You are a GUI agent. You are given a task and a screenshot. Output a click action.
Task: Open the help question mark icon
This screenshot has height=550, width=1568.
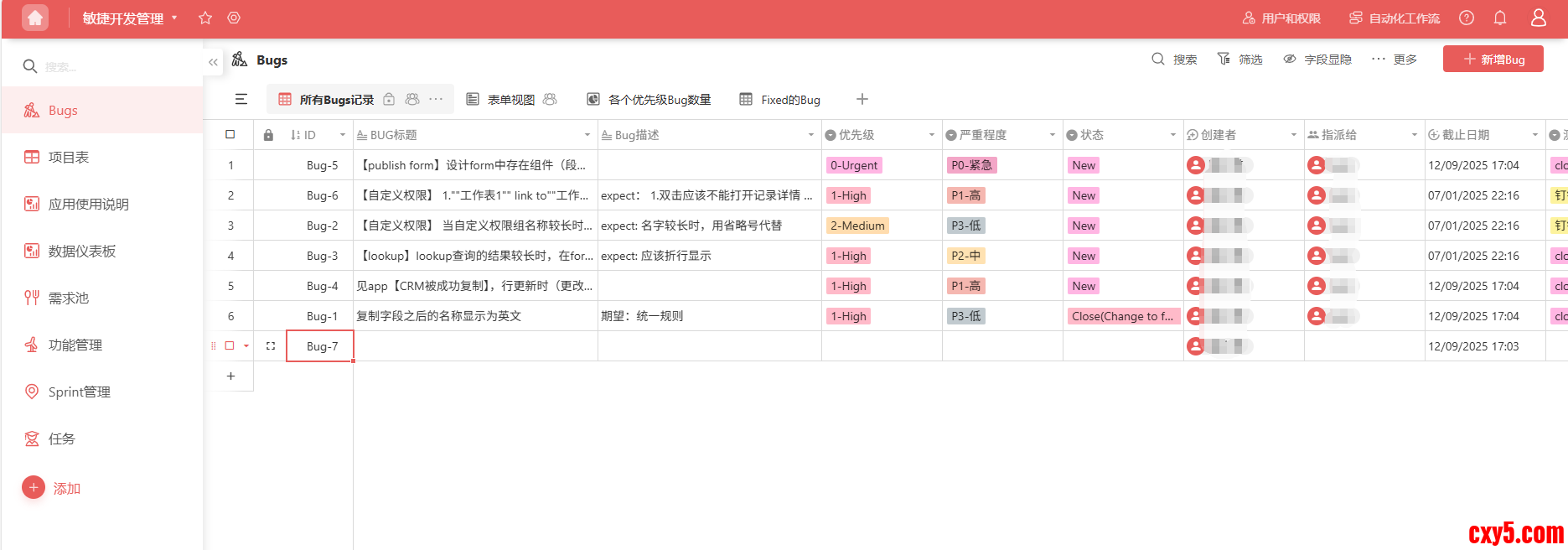coord(1467,18)
